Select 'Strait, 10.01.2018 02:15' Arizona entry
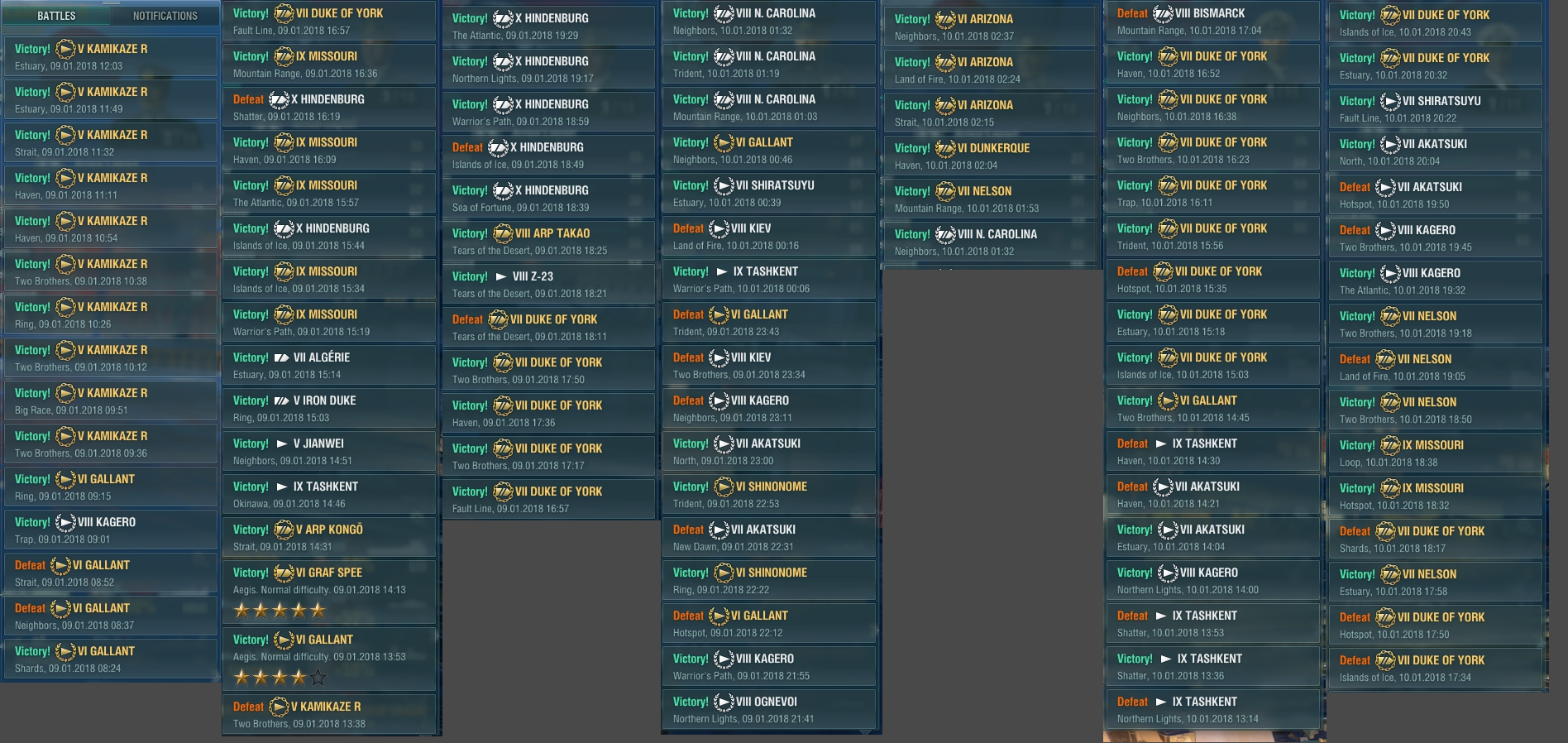The image size is (1568, 743). [990, 113]
